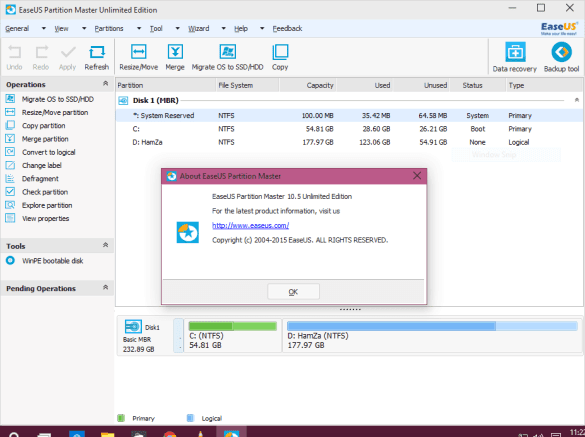Select the D: HamZa partition row
Image resolution: width=585 pixels, height=437 pixels.
coord(349,142)
